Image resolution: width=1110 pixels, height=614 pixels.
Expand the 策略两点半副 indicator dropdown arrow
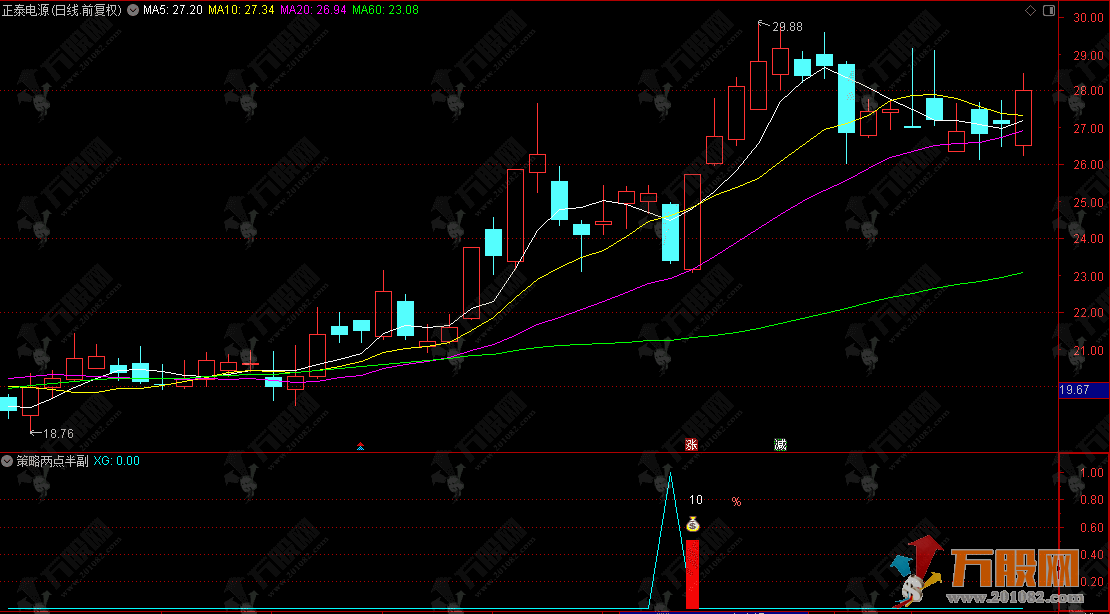[x=8, y=461]
